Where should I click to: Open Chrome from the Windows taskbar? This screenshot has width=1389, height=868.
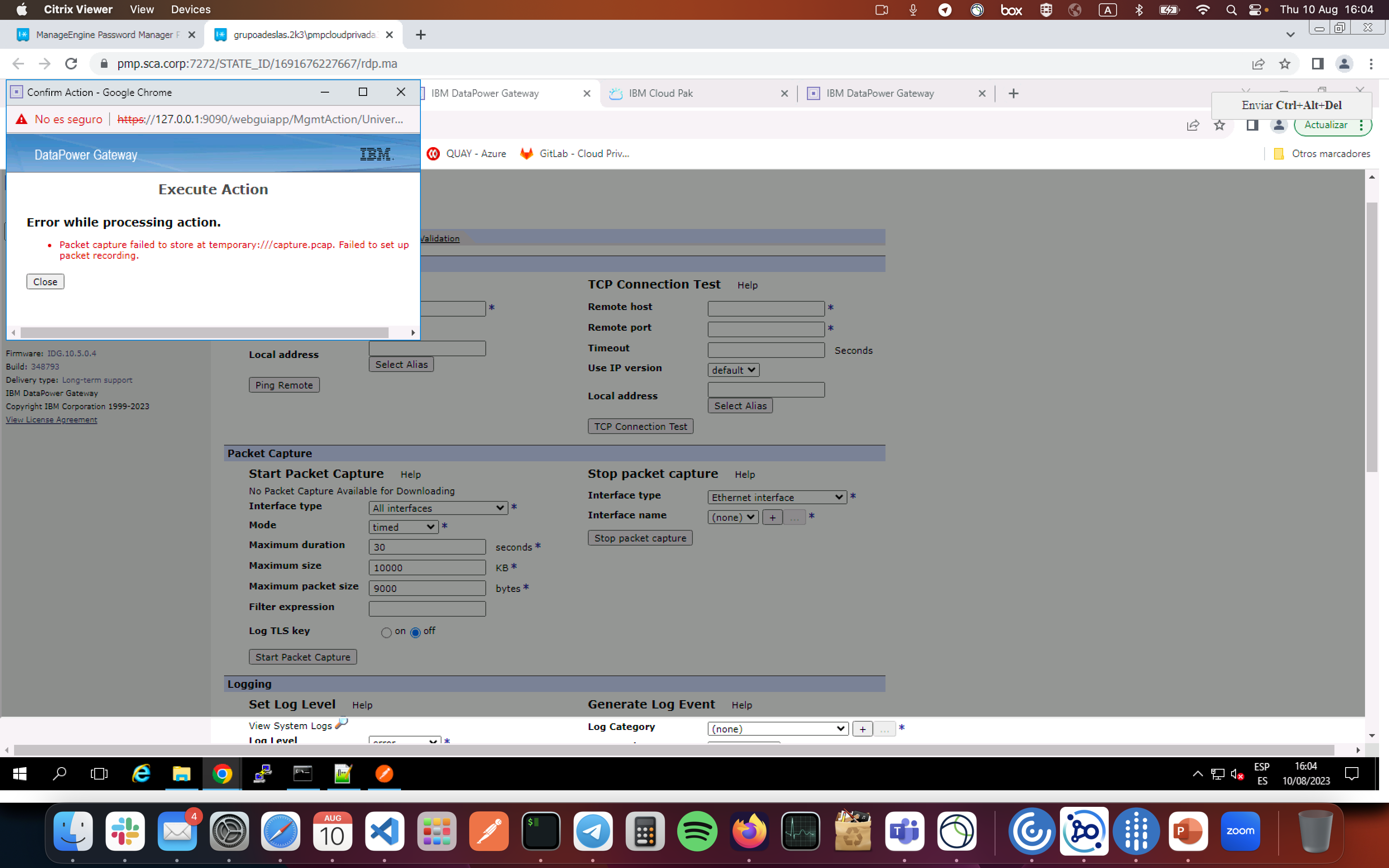tap(222, 774)
